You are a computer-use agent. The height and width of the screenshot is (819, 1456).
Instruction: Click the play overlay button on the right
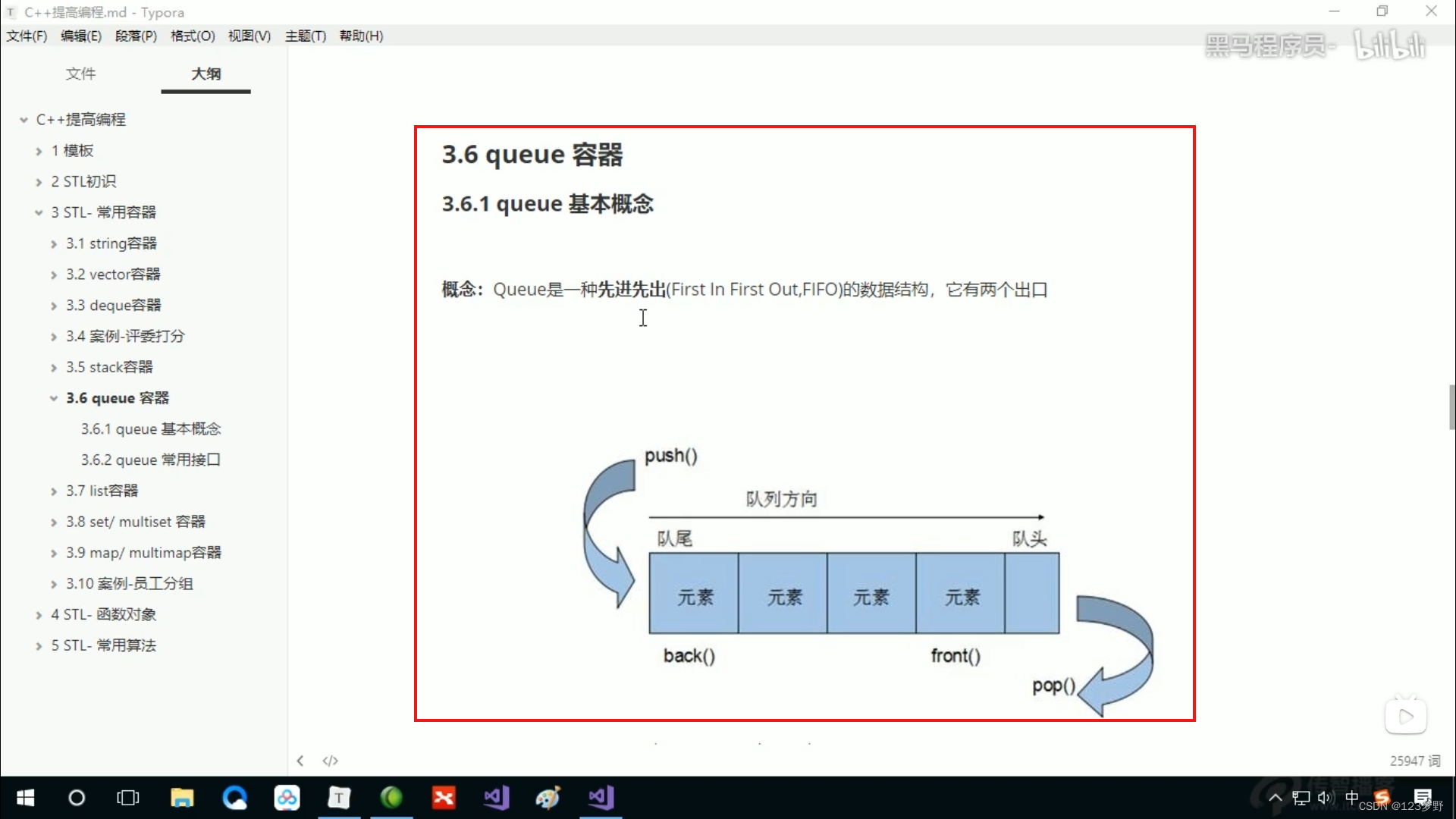[x=1406, y=714]
